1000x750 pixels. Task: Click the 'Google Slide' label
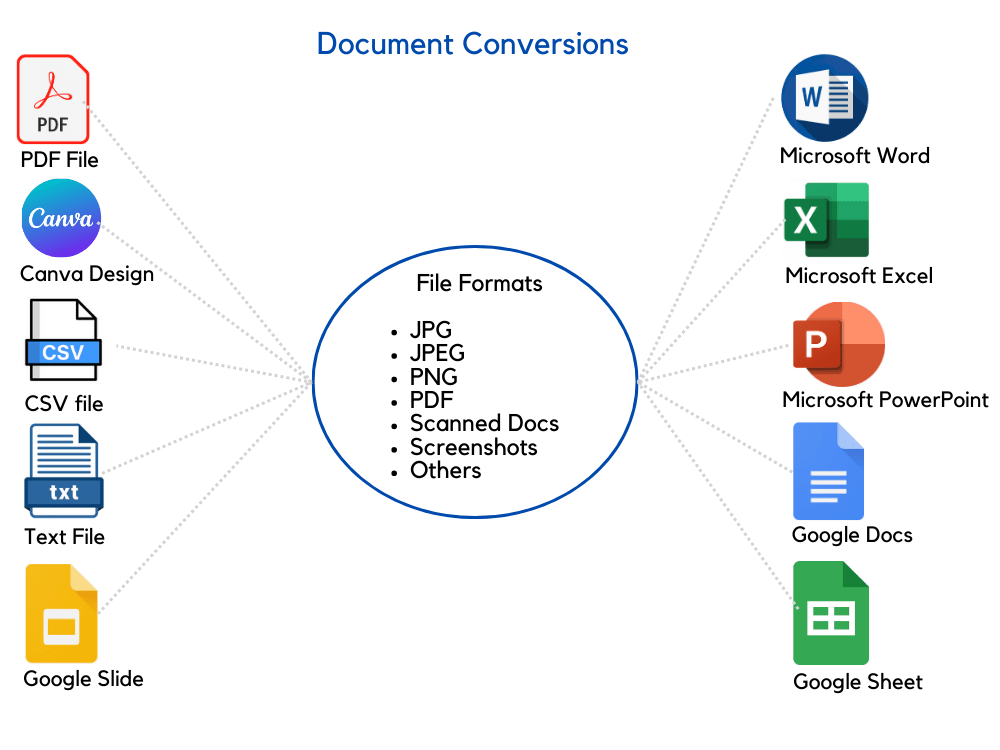[84, 679]
